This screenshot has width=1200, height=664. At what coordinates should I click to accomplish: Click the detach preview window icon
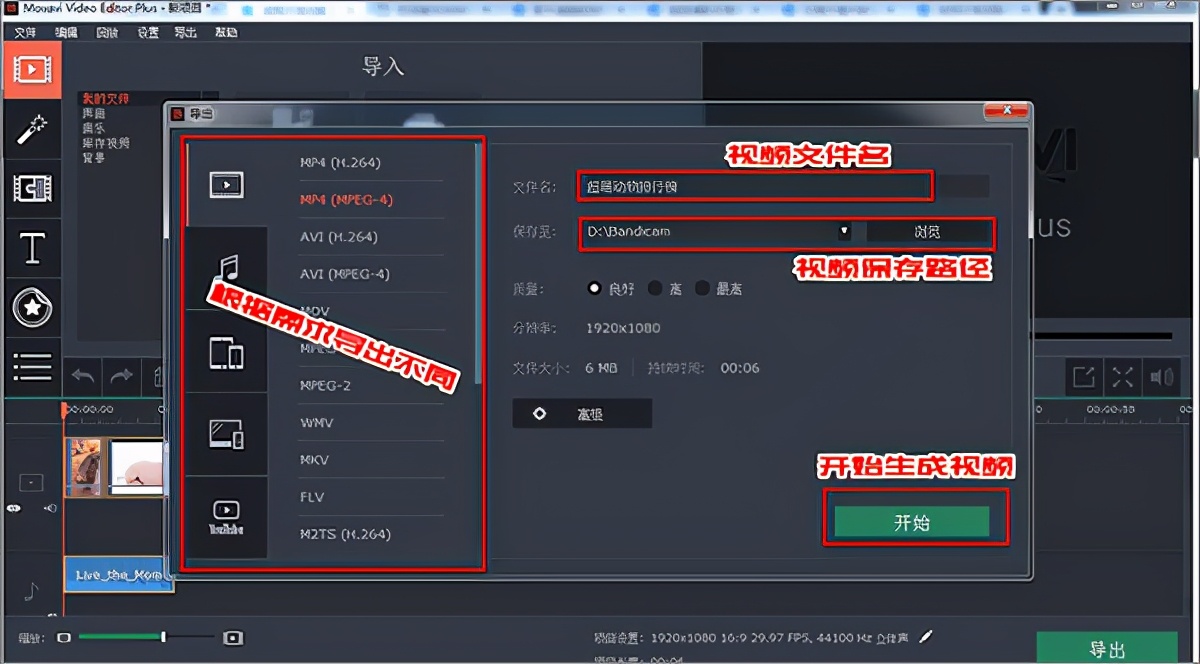coord(1084,377)
